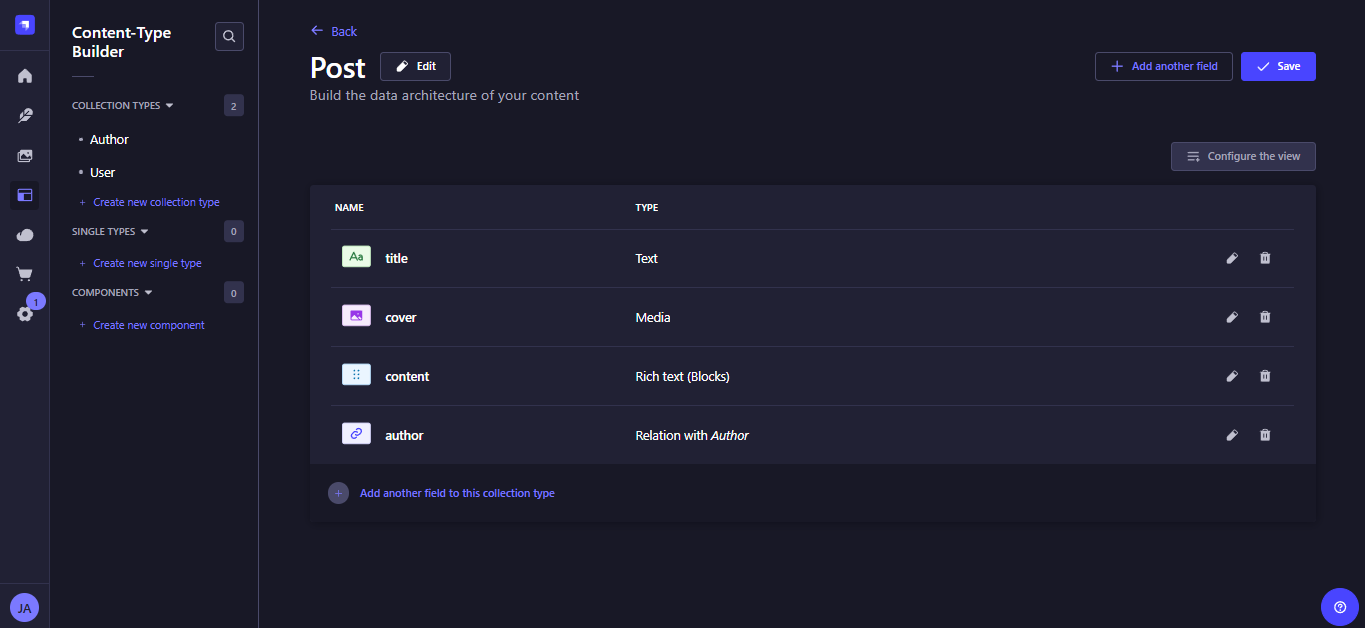1365x628 pixels.
Task: Select User collection type
Action: point(103,172)
